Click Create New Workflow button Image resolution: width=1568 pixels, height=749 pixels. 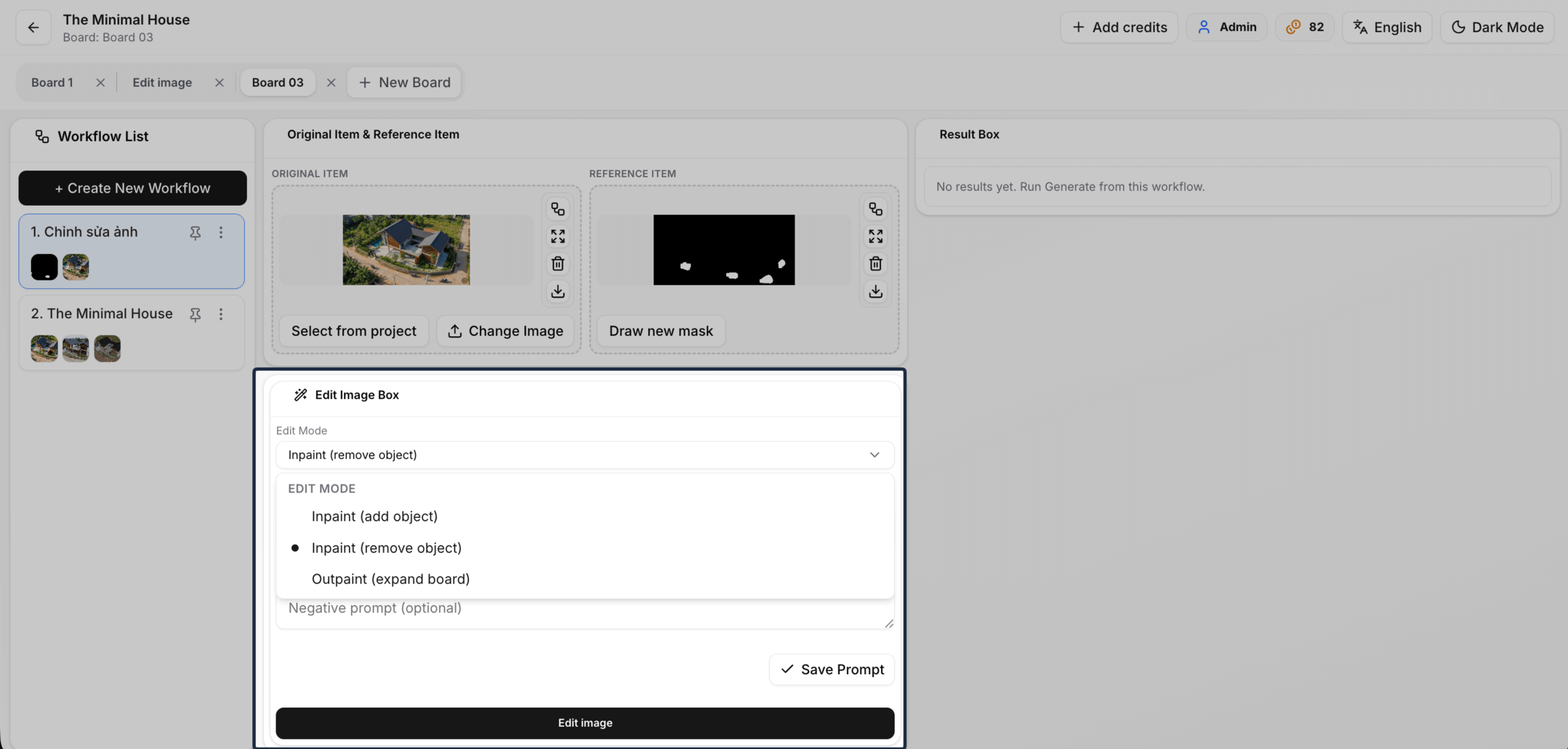click(132, 188)
